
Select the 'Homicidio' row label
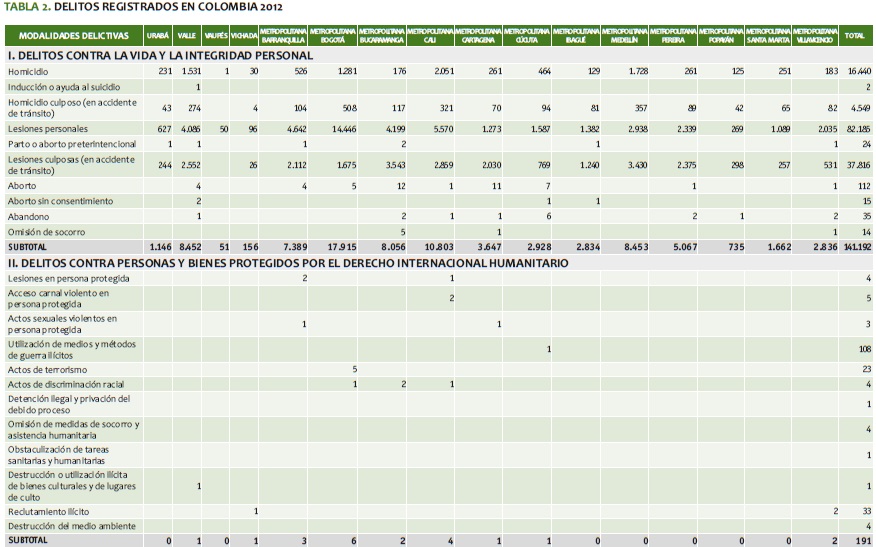click(28, 72)
